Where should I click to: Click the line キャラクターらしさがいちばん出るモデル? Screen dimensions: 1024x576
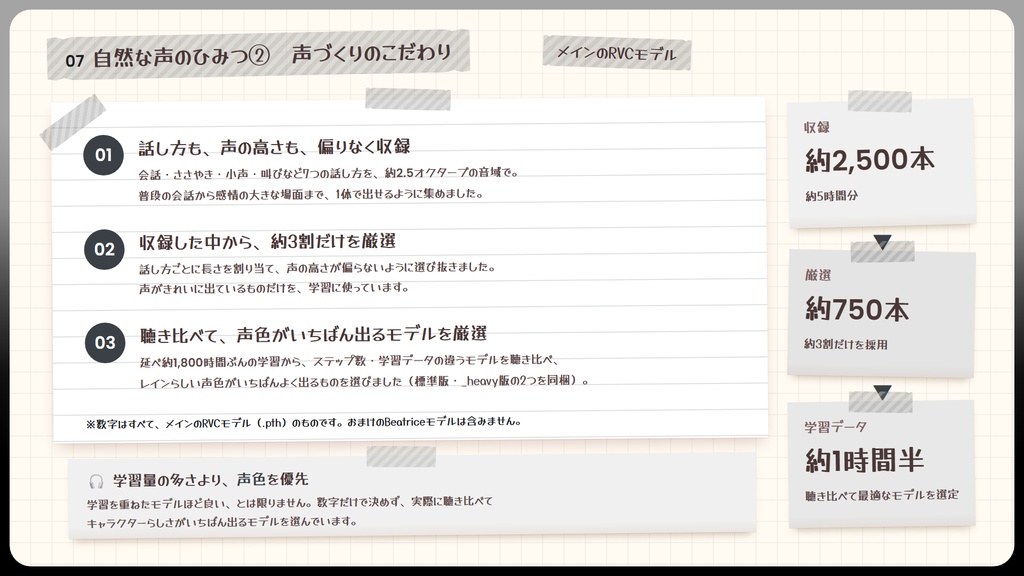click(223, 522)
